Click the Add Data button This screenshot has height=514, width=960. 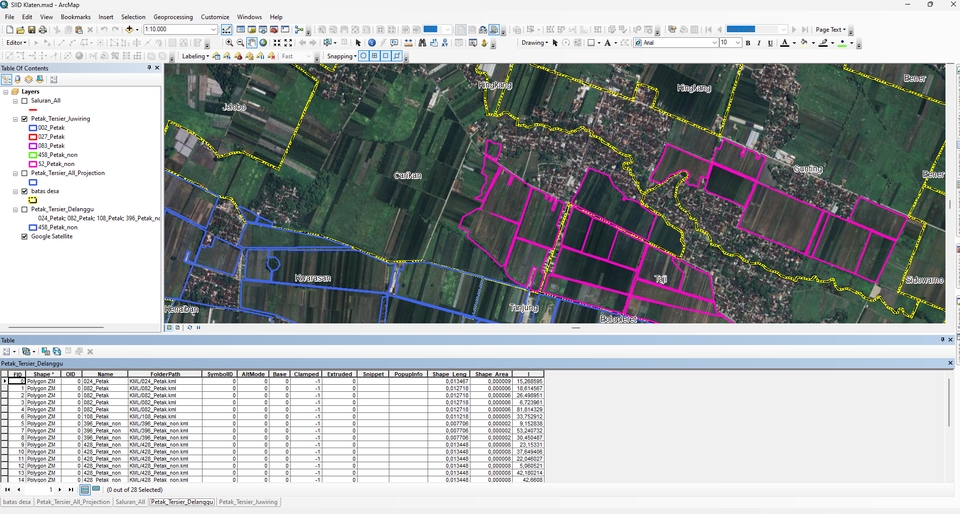pos(130,30)
